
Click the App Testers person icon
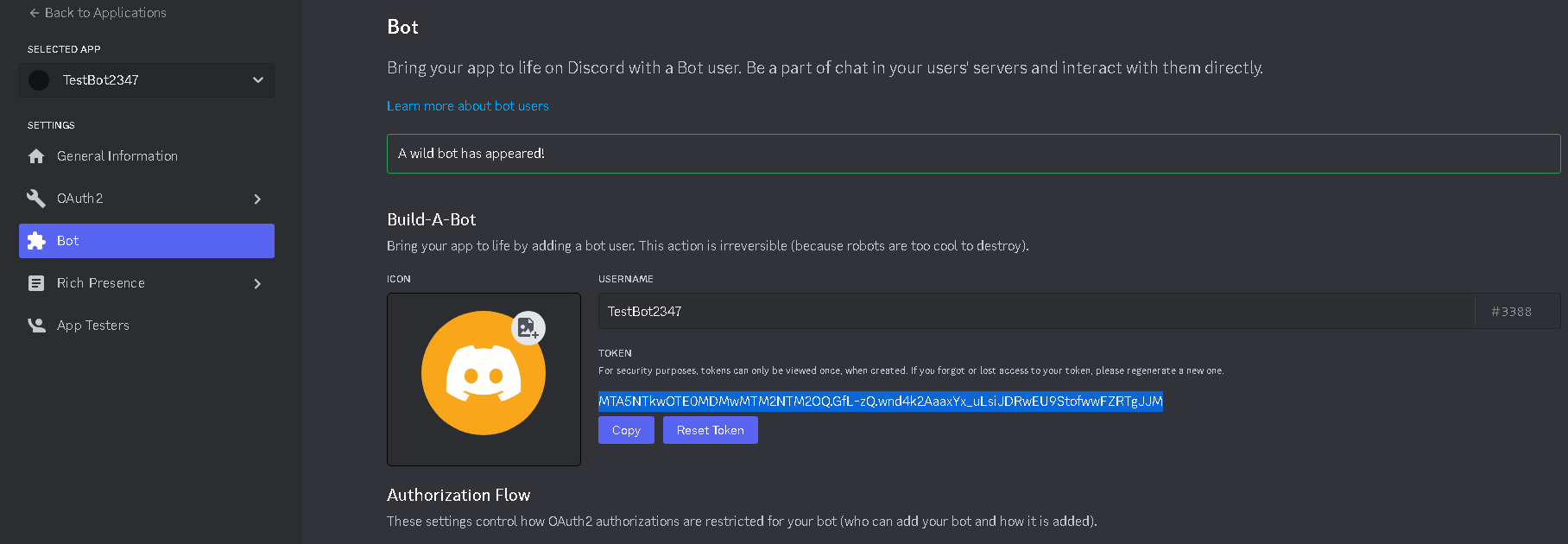(x=36, y=326)
